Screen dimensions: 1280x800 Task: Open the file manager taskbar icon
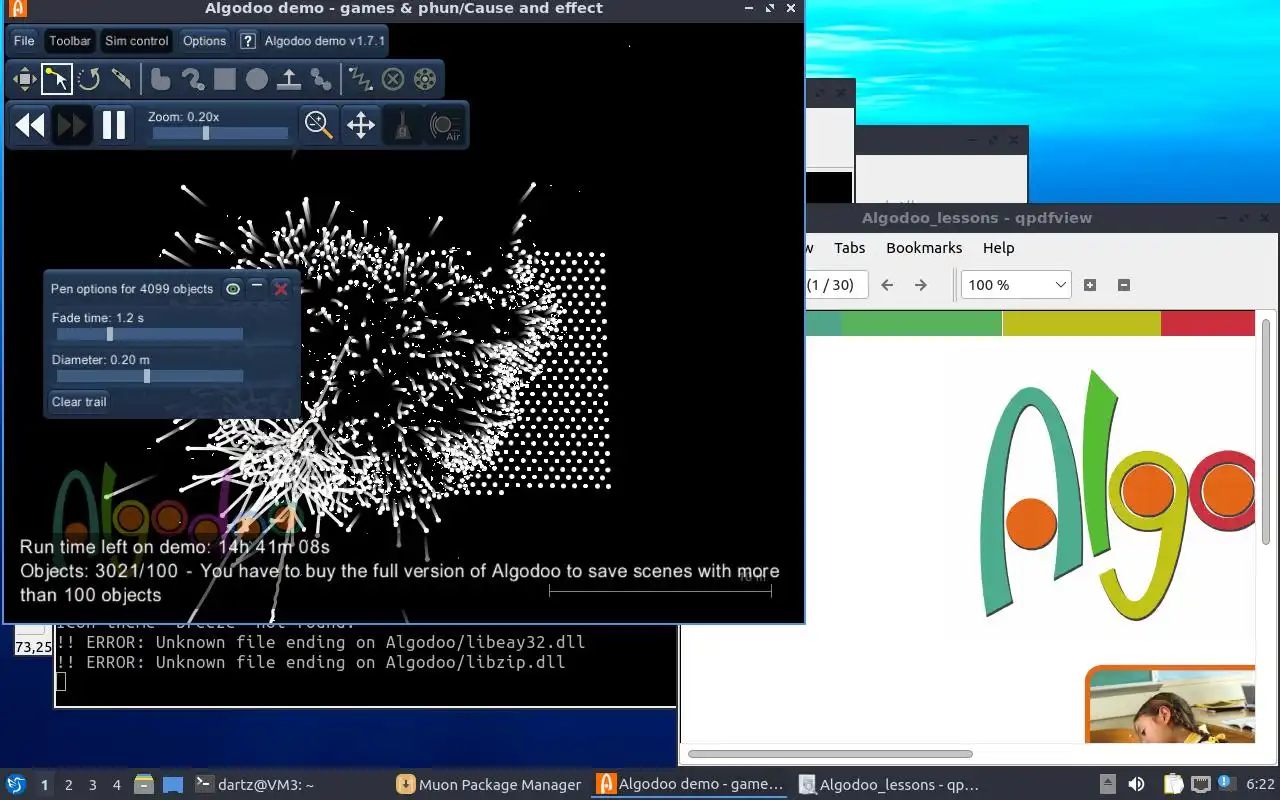coord(144,785)
